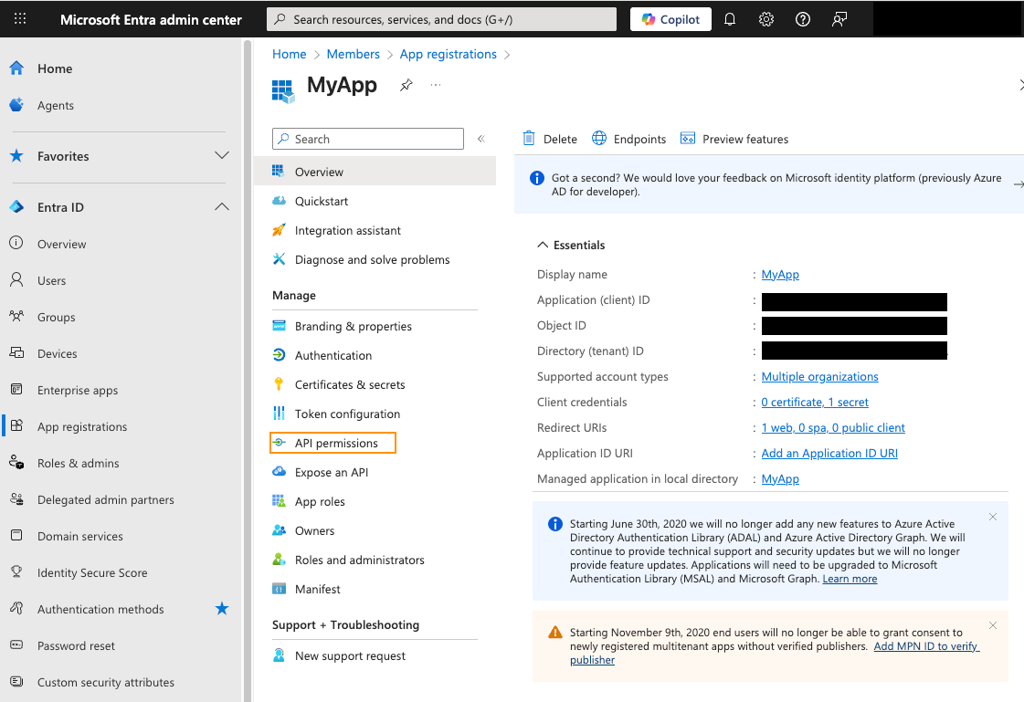Image resolution: width=1024 pixels, height=702 pixels.
Task: Open the help question mark icon
Action: click(803, 20)
